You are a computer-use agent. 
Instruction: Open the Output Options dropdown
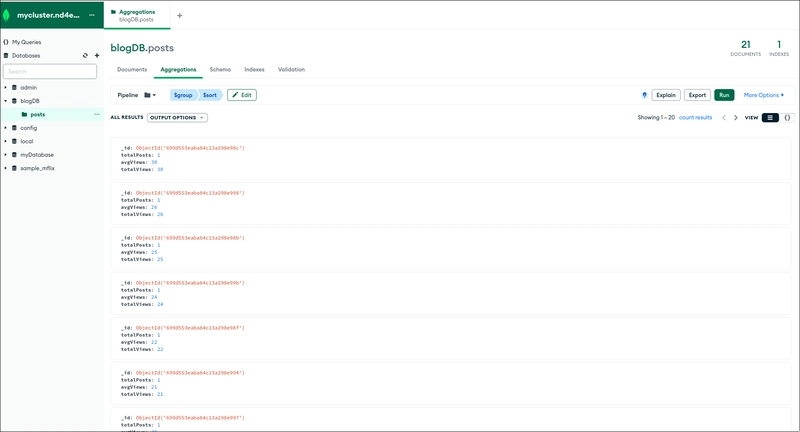coord(177,118)
